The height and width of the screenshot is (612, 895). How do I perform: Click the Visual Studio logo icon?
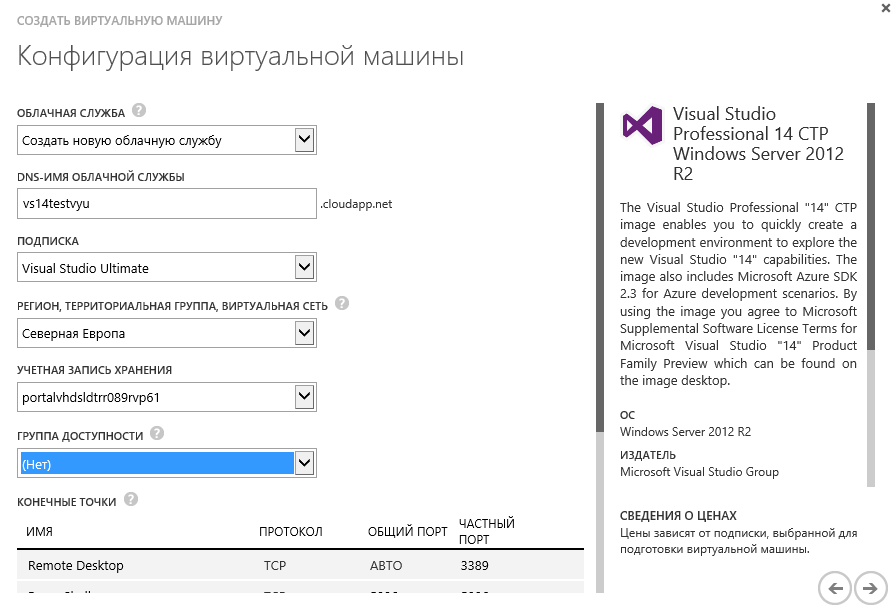coord(642,124)
